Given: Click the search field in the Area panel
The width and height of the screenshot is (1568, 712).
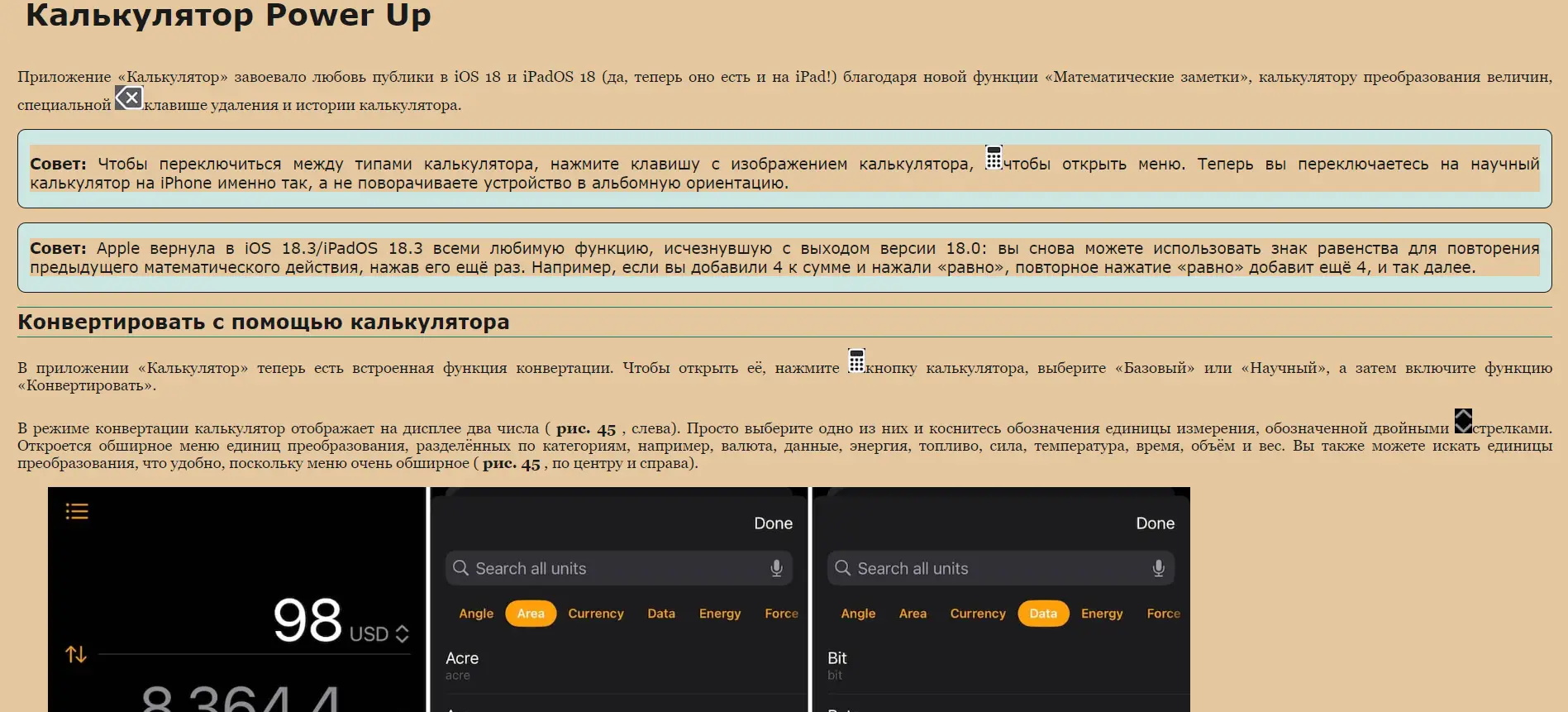Looking at the screenshot, I should coord(619,568).
